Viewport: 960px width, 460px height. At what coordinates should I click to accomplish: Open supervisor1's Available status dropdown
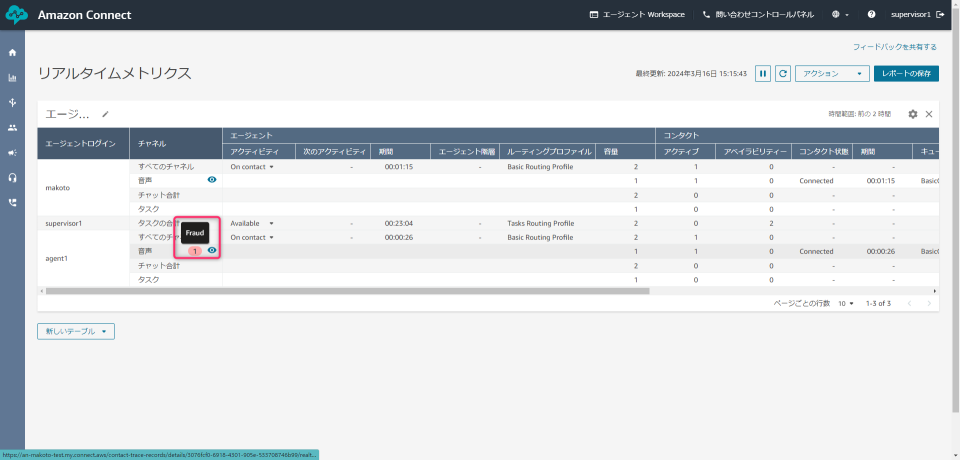click(252, 223)
